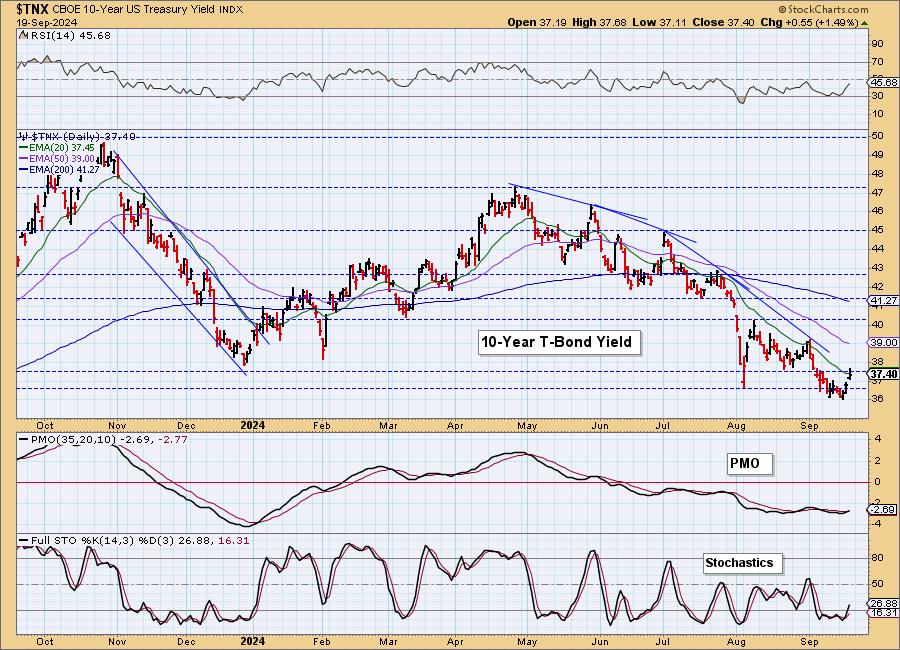Image resolution: width=900 pixels, height=650 pixels.
Task: Click the 'Low 37.11' header value
Action: click(660, 22)
